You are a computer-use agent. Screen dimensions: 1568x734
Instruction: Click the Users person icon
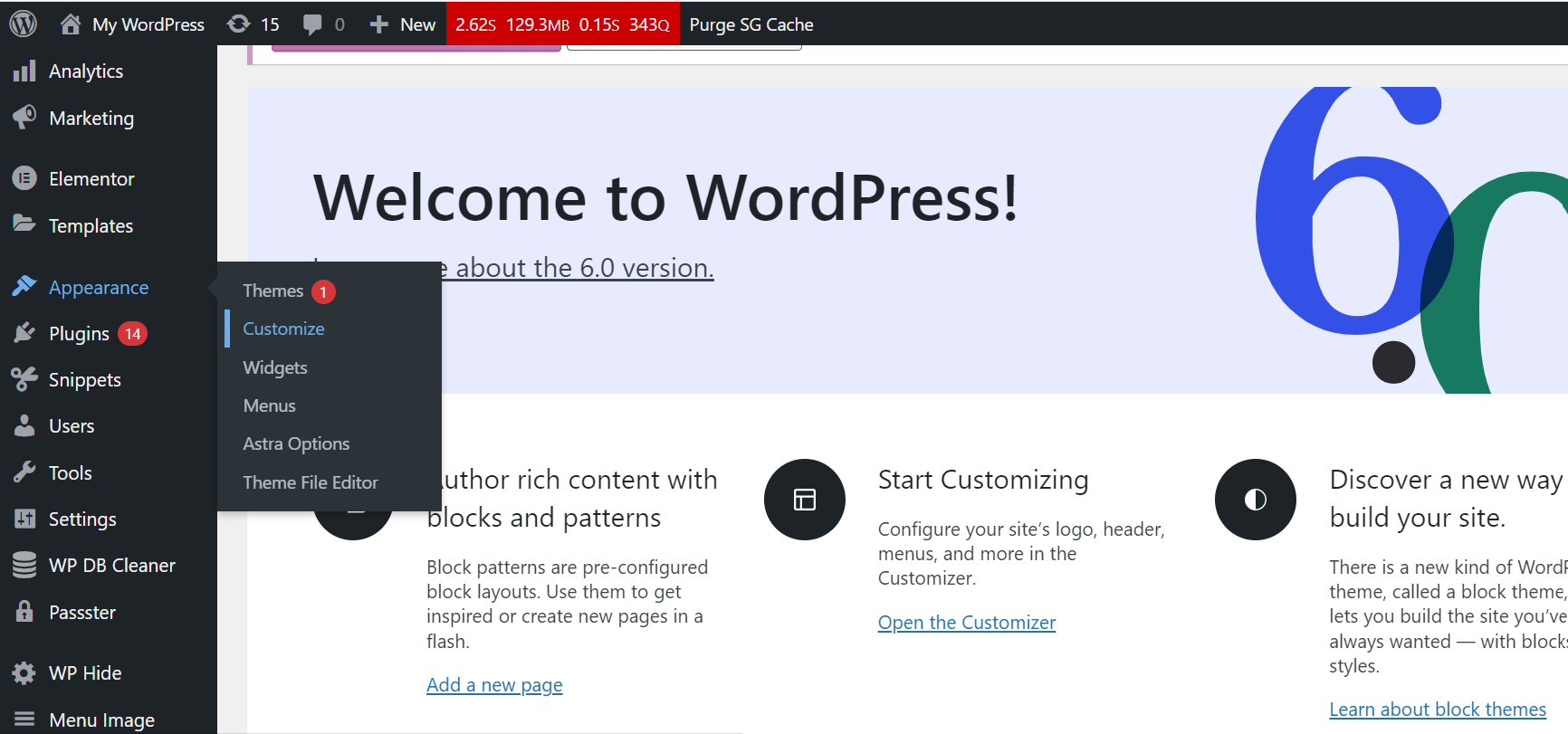pyautogui.click(x=24, y=425)
